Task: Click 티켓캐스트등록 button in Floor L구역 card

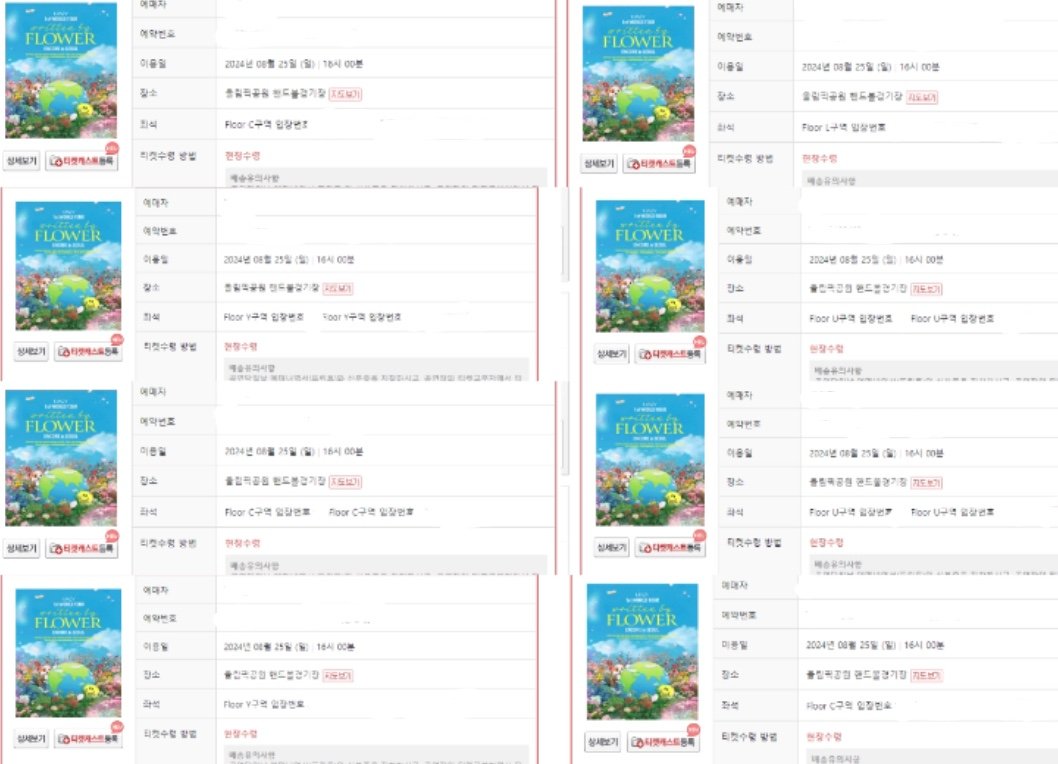Action: point(659,163)
